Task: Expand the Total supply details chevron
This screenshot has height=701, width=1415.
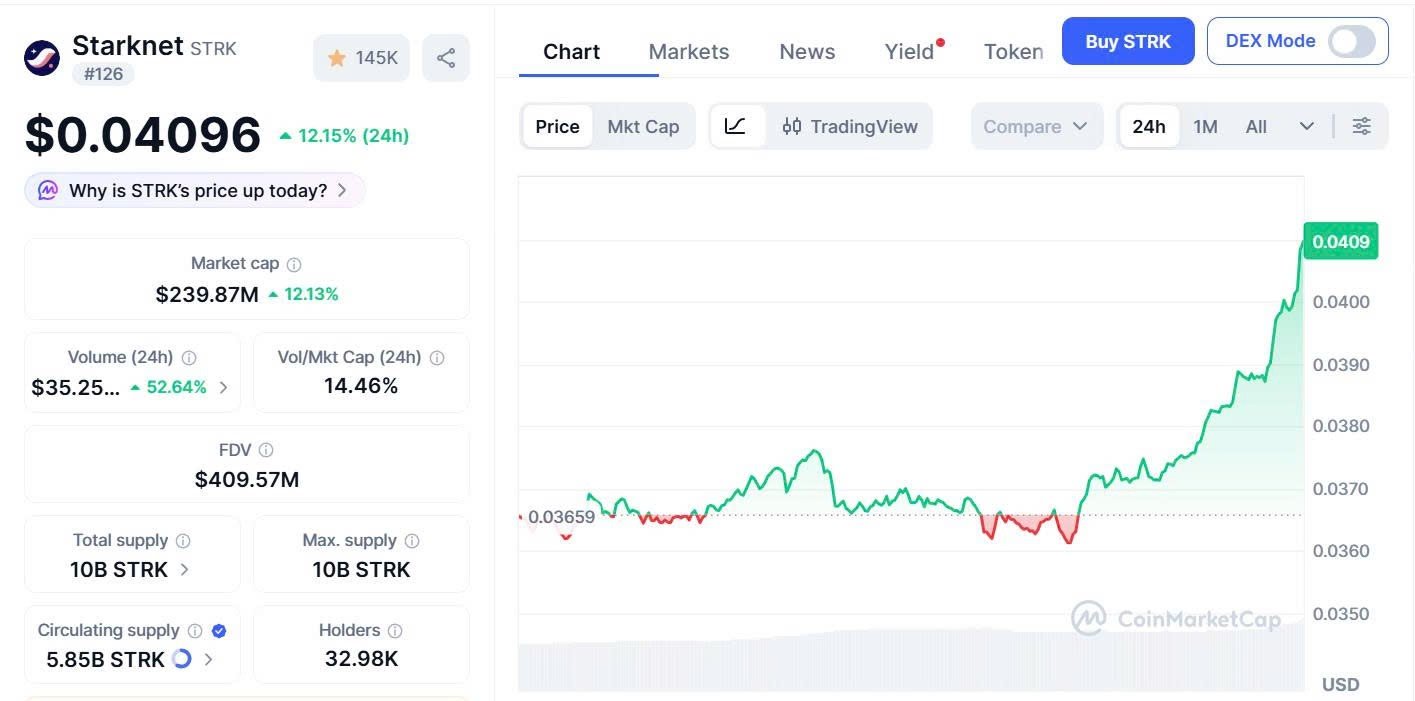Action: point(185,570)
